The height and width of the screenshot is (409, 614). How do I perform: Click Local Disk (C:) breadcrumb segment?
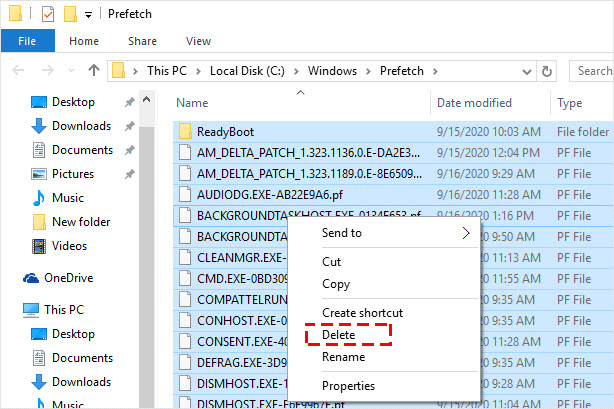(x=247, y=71)
